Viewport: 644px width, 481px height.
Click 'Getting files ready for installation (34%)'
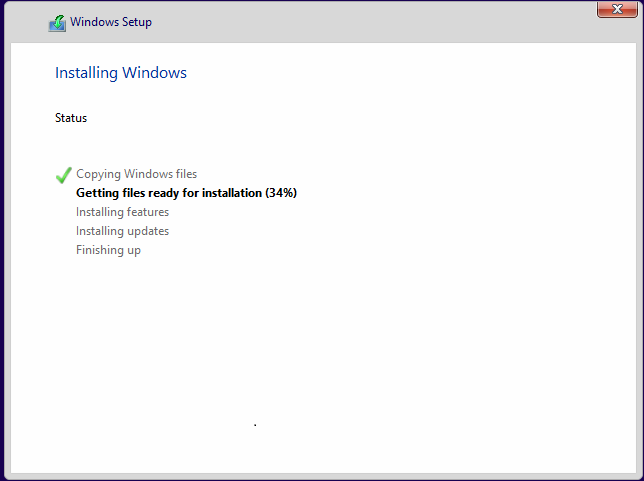pos(186,193)
